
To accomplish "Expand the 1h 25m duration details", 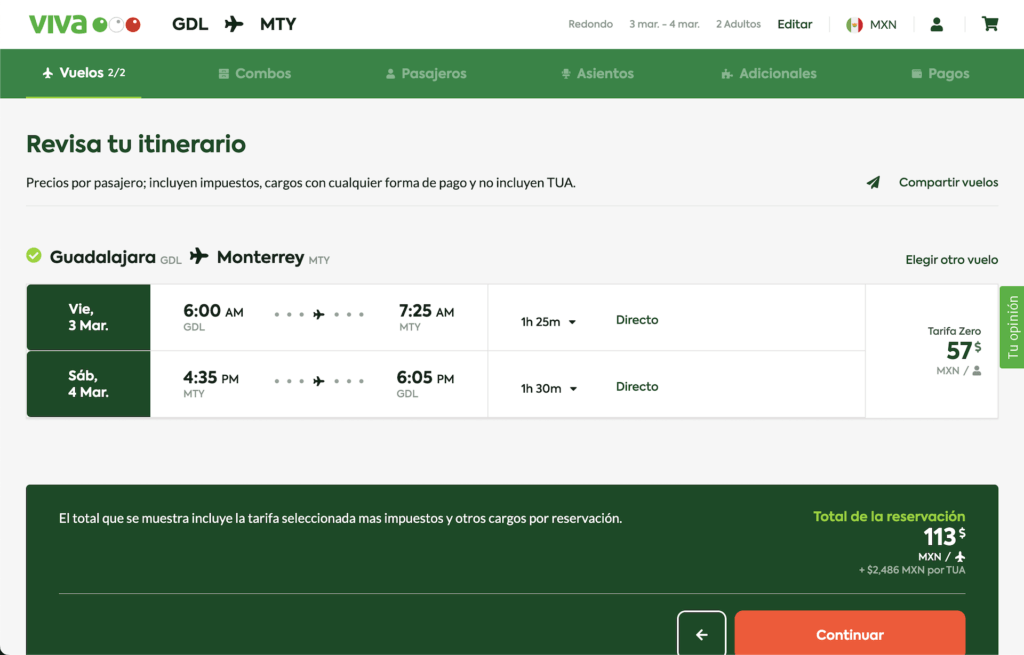I will pyautogui.click(x=548, y=322).
